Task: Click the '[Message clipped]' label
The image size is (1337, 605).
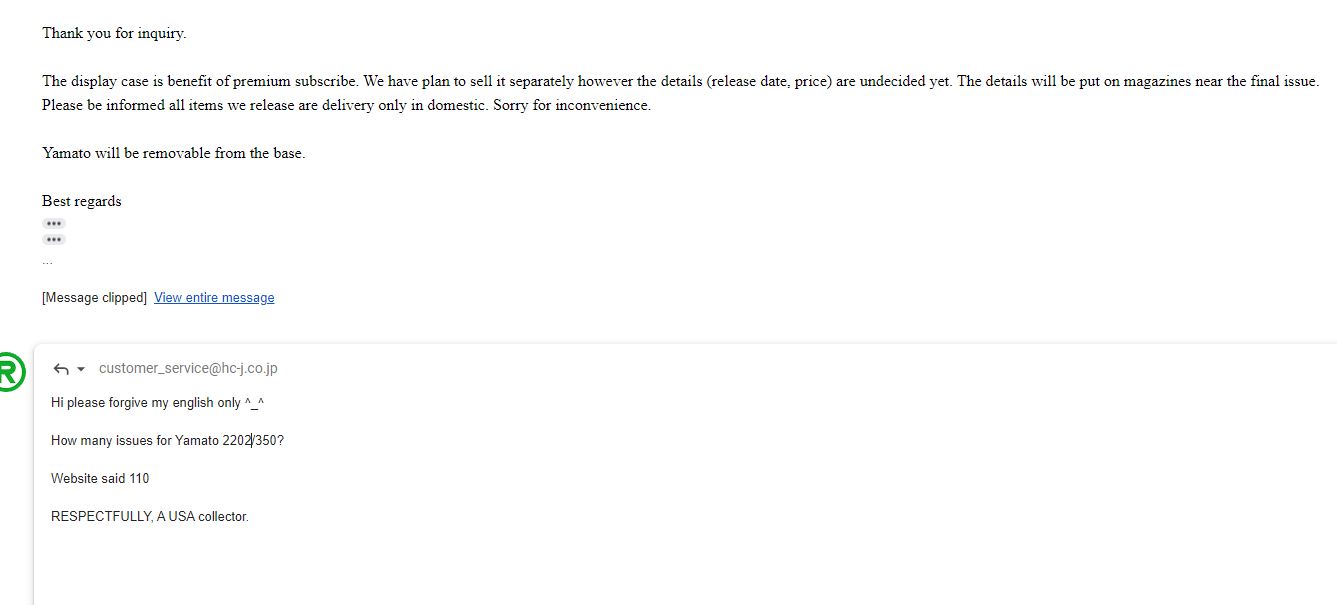Action: point(94,297)
